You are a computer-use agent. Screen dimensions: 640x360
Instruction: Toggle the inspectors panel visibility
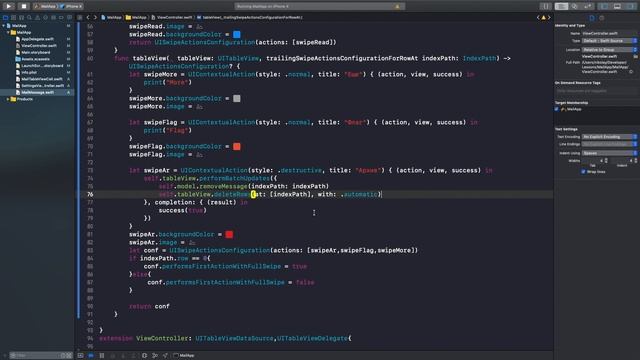(x=630, y=7)
